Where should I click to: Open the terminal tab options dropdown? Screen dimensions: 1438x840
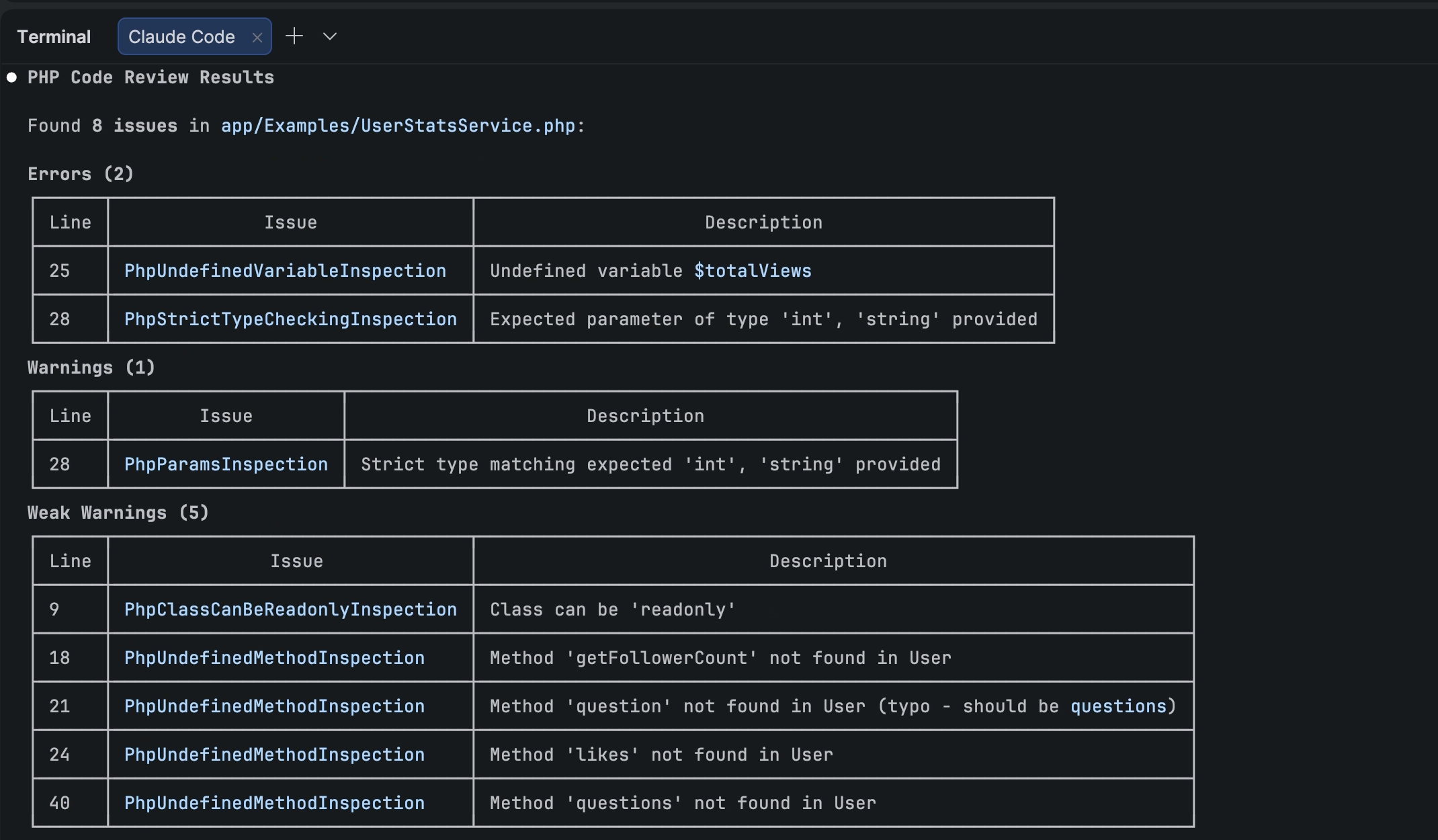[329, 36]
